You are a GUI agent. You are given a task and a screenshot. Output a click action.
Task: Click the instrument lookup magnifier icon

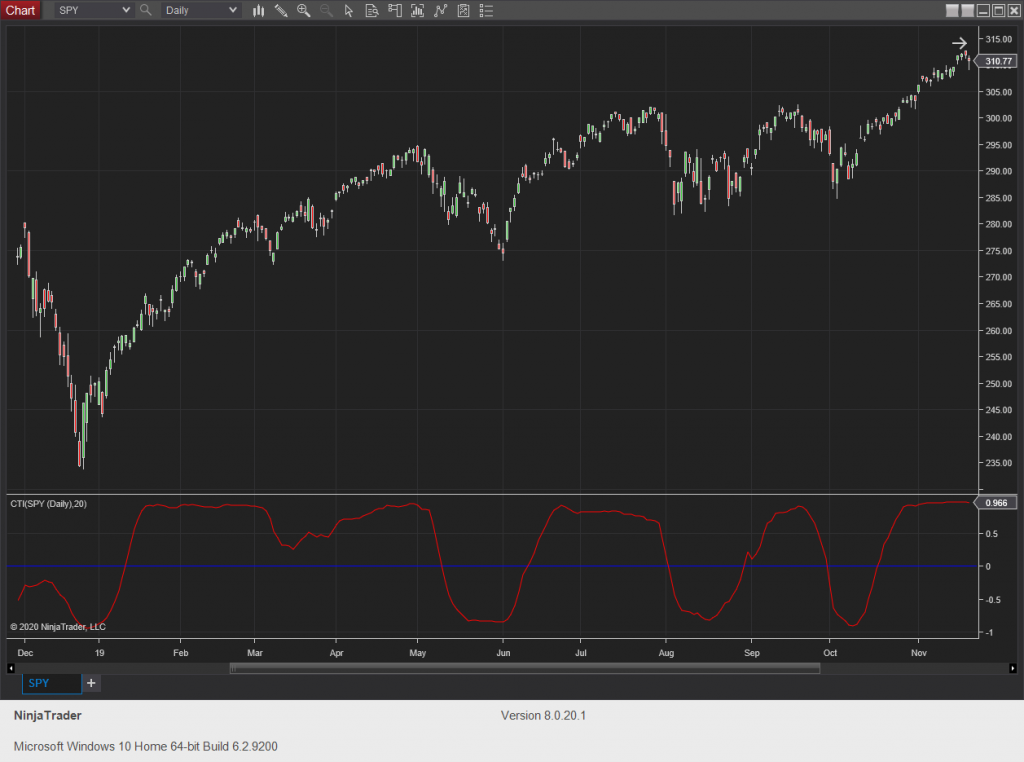[x=146, y=11]
